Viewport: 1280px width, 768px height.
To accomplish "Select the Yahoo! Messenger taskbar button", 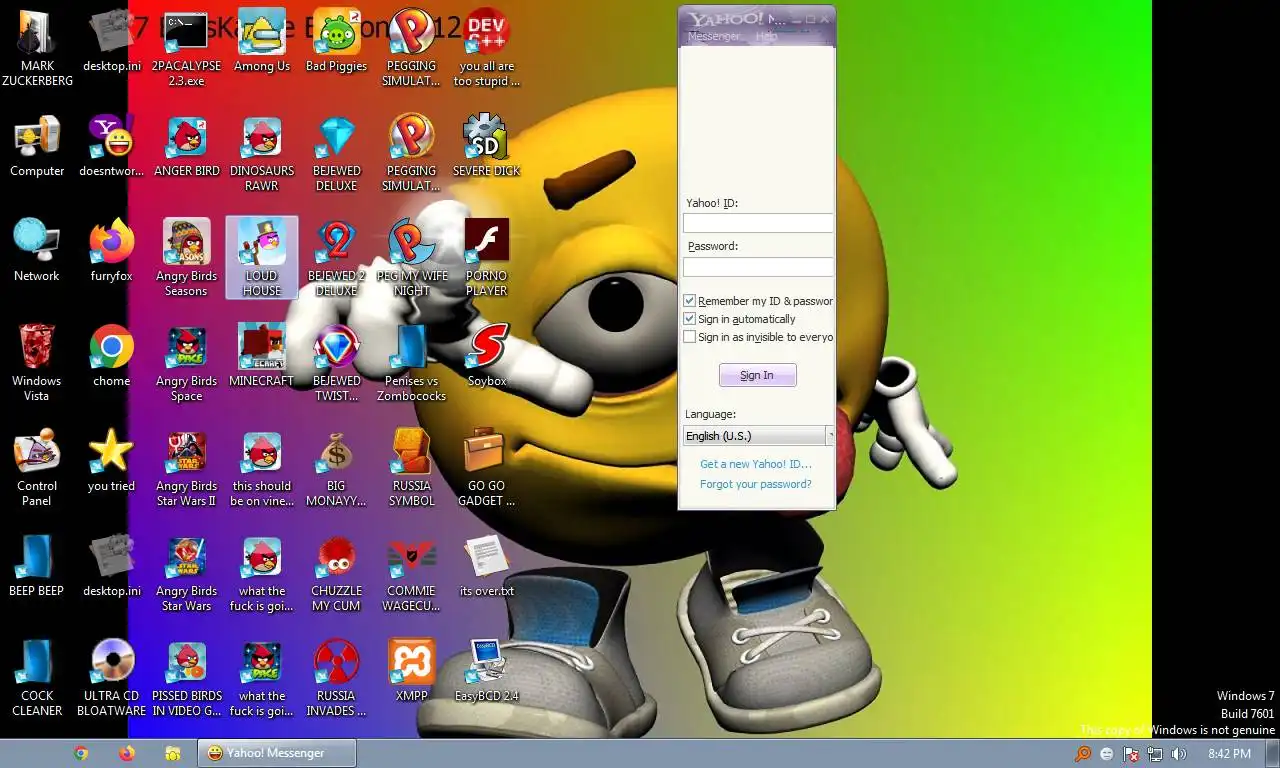I will pos(276,753).
